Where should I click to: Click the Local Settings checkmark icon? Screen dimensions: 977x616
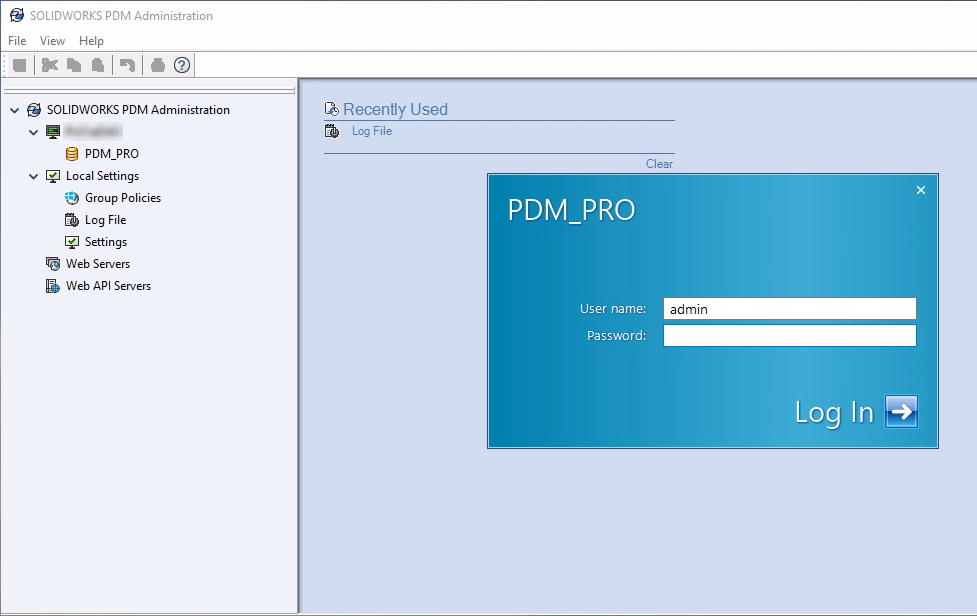pyautogui.click(x=53, y=176)
